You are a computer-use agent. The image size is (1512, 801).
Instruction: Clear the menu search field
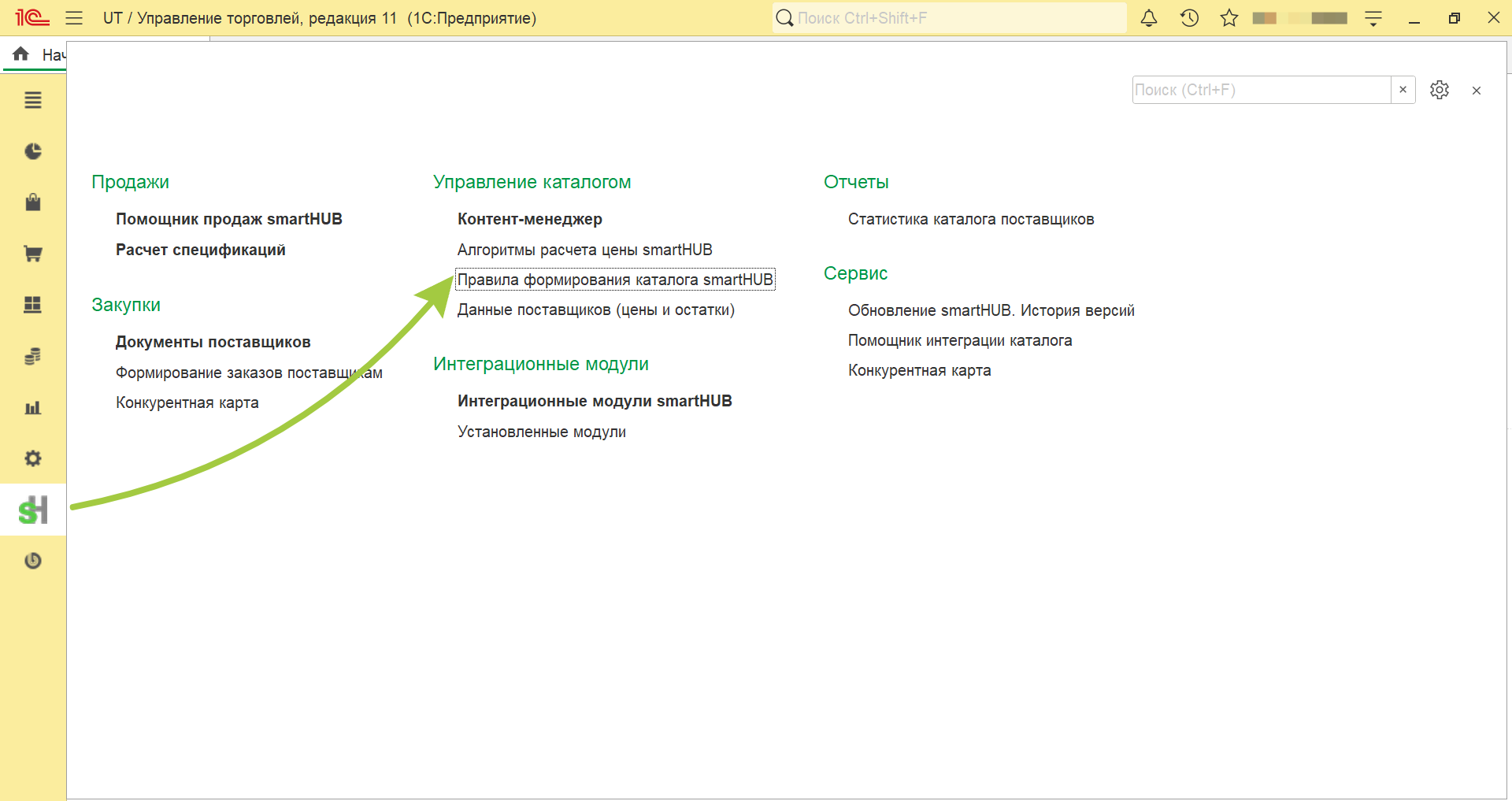coord(1403,90)
